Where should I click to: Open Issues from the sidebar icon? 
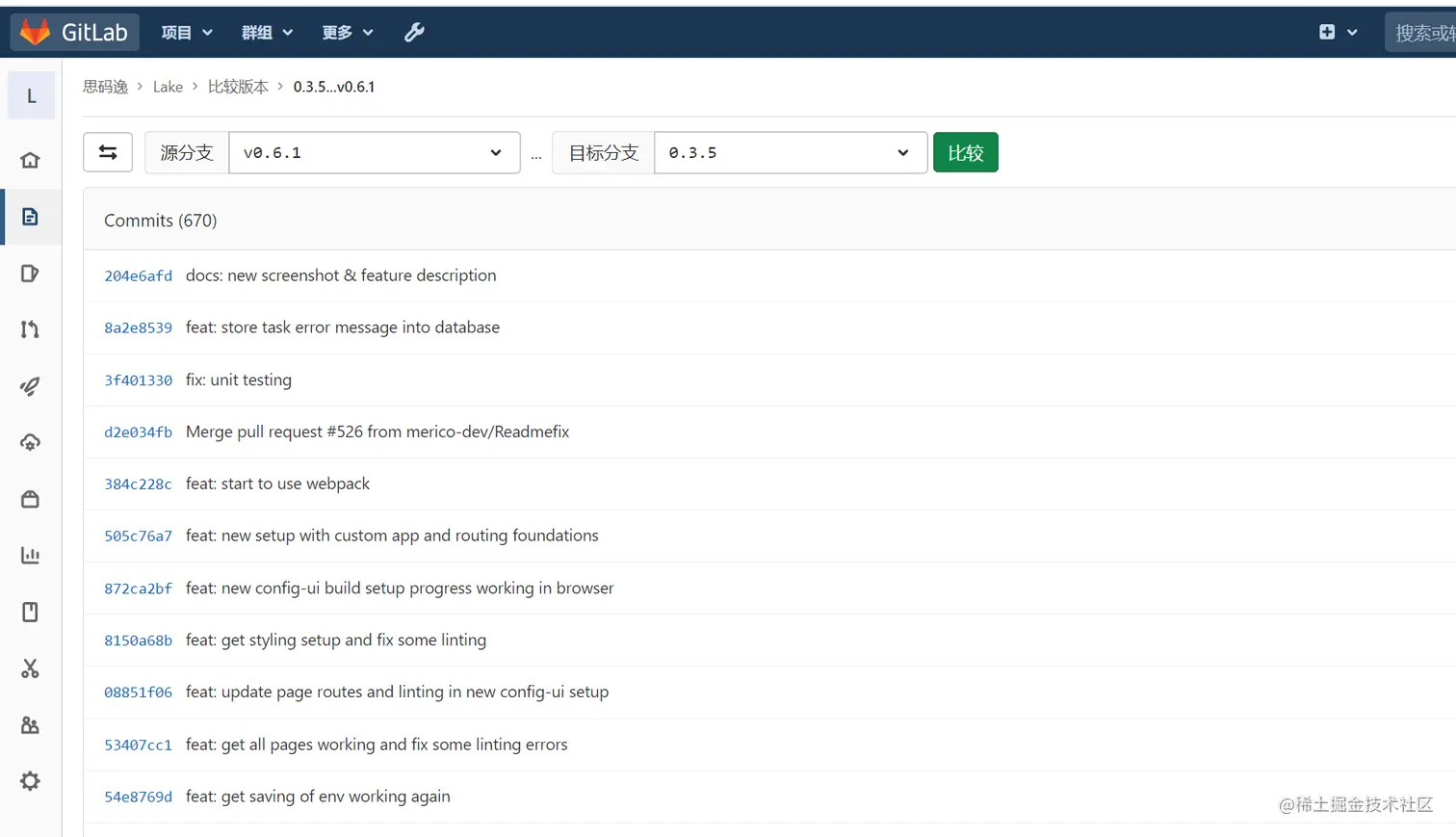pos(31,274)
